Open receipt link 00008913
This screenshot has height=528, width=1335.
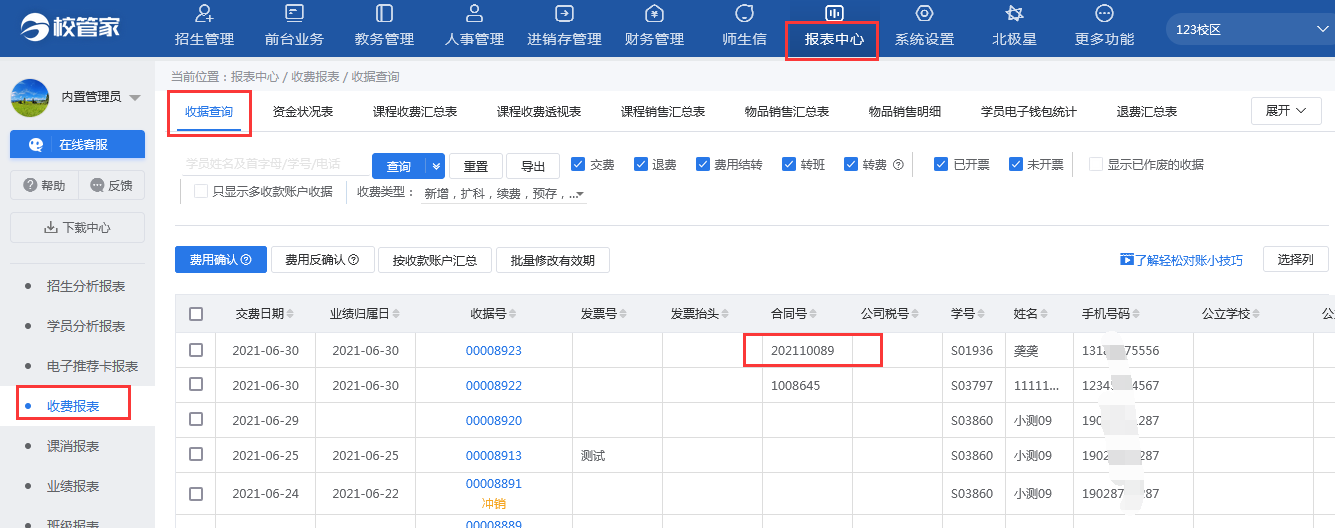(x=494, y=456)
